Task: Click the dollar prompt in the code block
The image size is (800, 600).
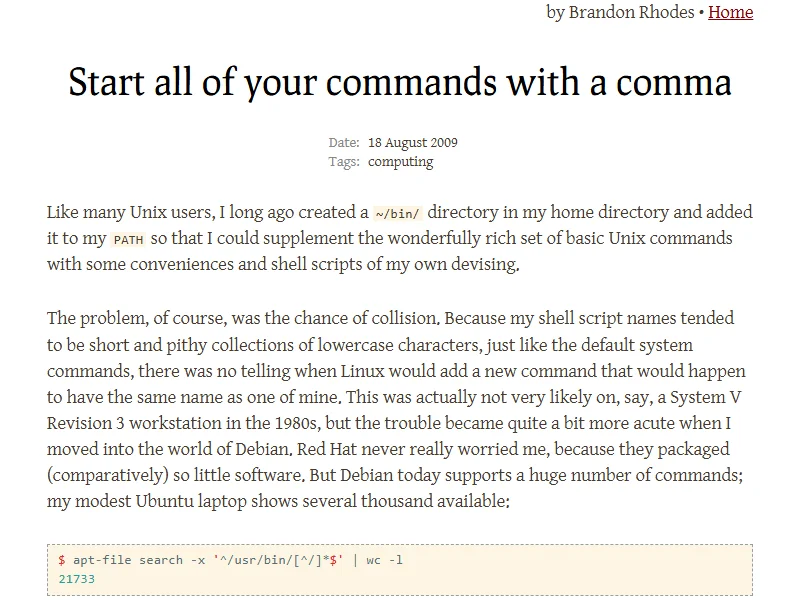Action: 62,560
